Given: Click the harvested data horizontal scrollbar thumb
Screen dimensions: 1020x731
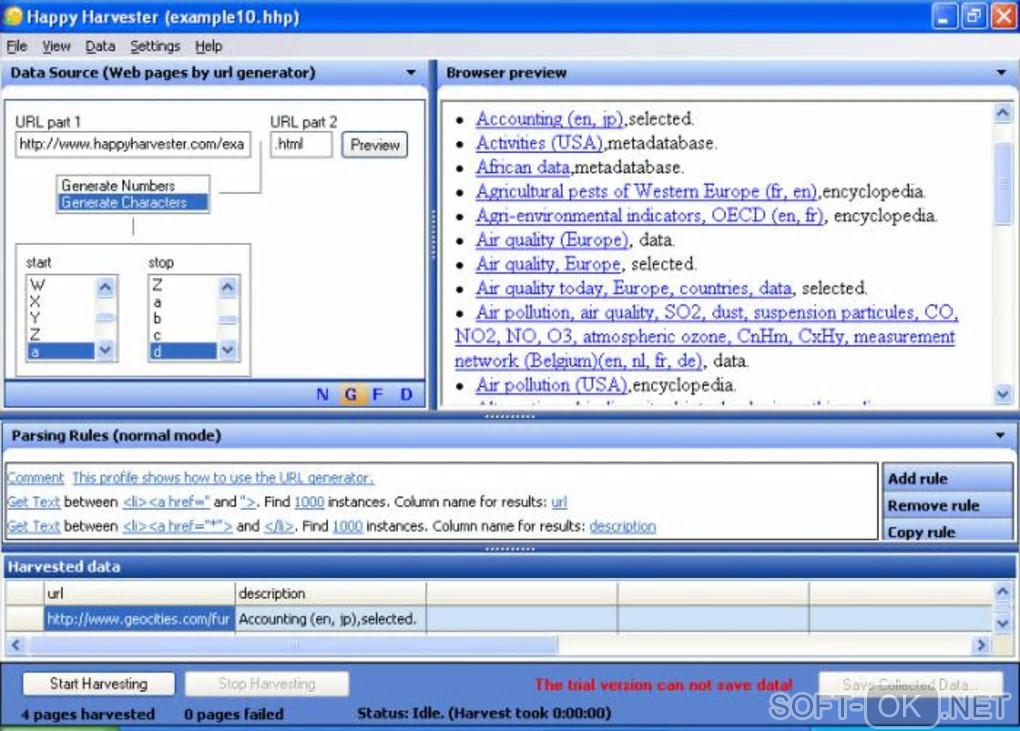Looking at the screenshot, I should click(293, 645).
